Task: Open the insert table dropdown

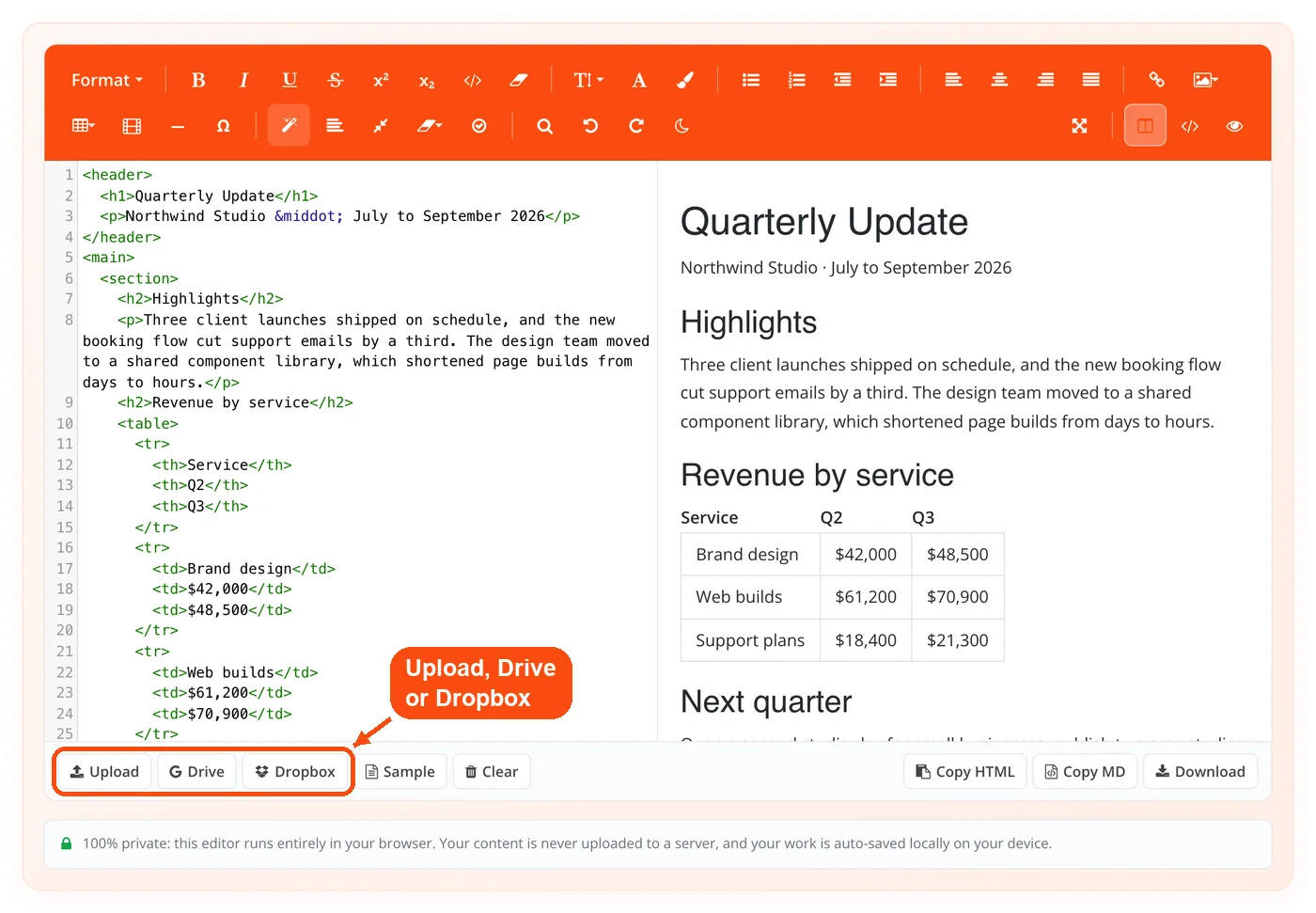Action: [84, 126]
